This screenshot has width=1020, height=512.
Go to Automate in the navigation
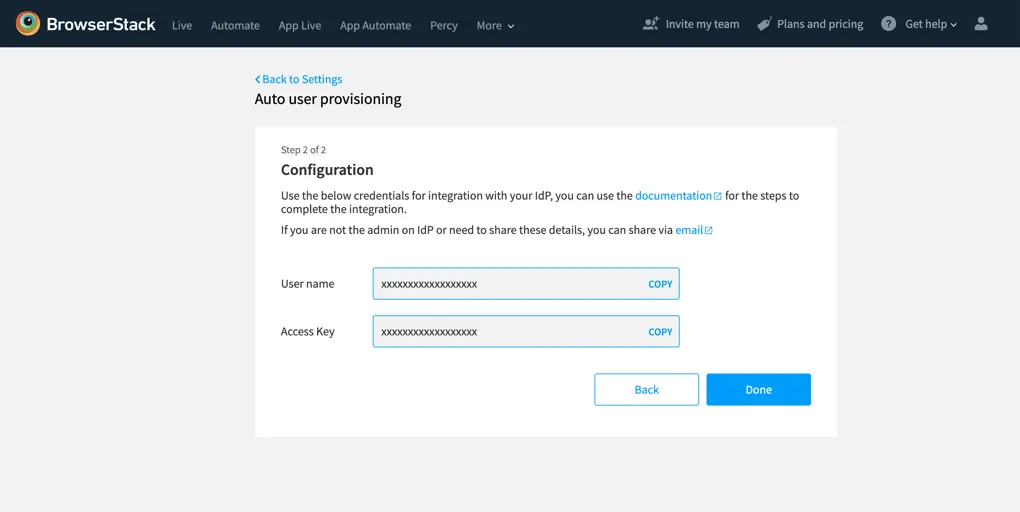coord(235,25)
